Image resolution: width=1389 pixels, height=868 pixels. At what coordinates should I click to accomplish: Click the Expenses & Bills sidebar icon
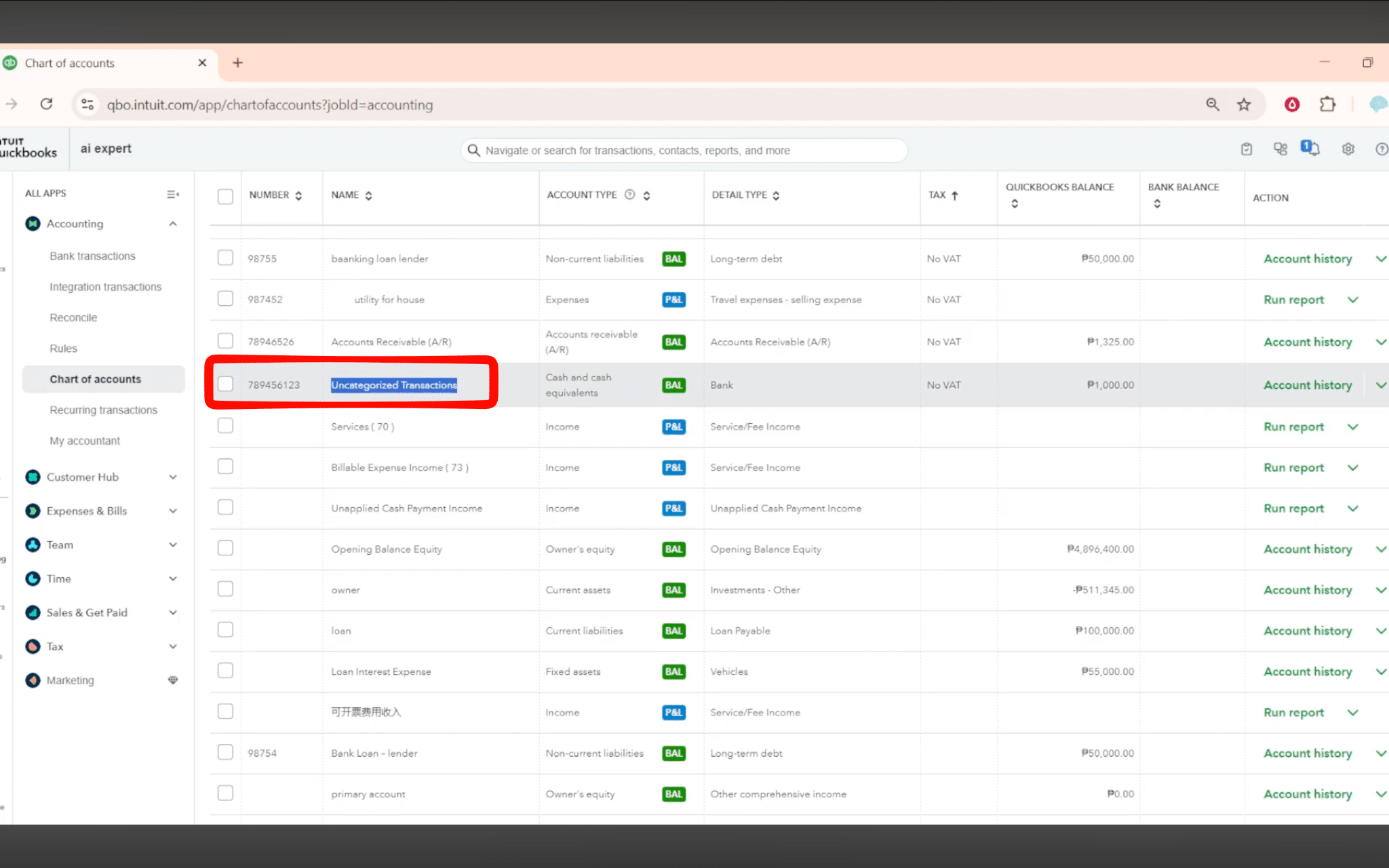point(33,511)
